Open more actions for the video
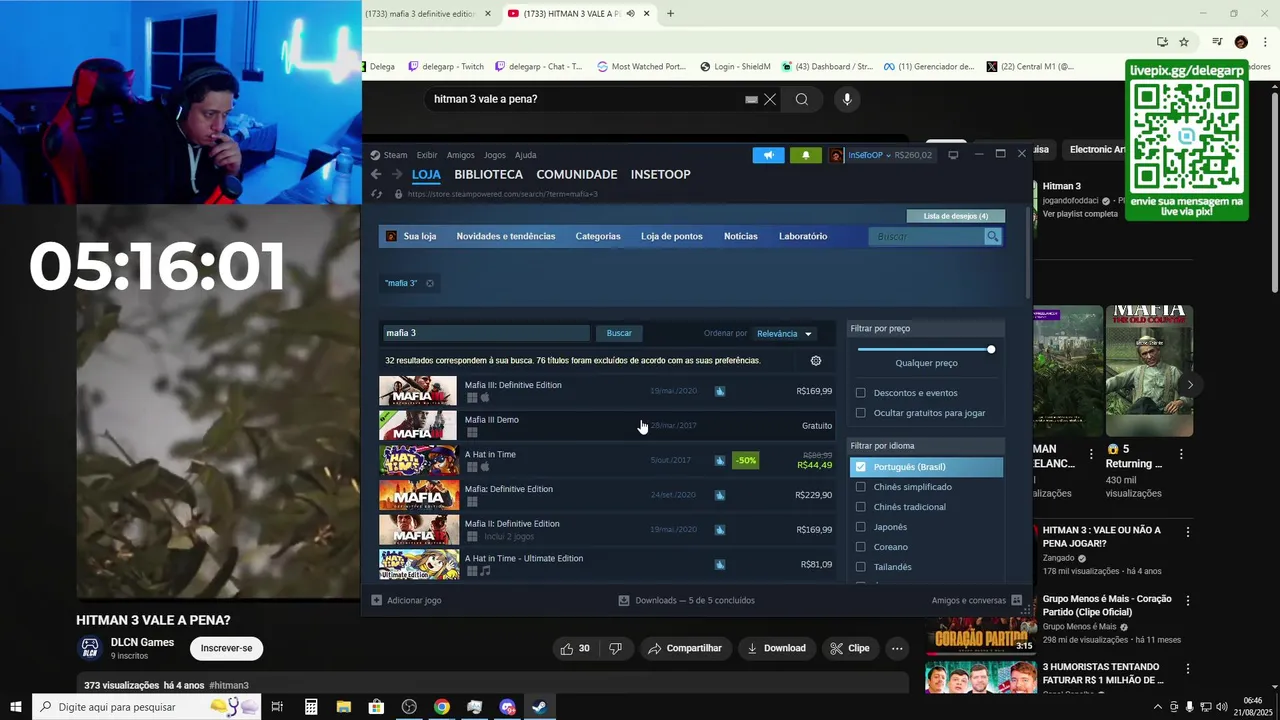The image size is (1280, 720). [897, 648]
